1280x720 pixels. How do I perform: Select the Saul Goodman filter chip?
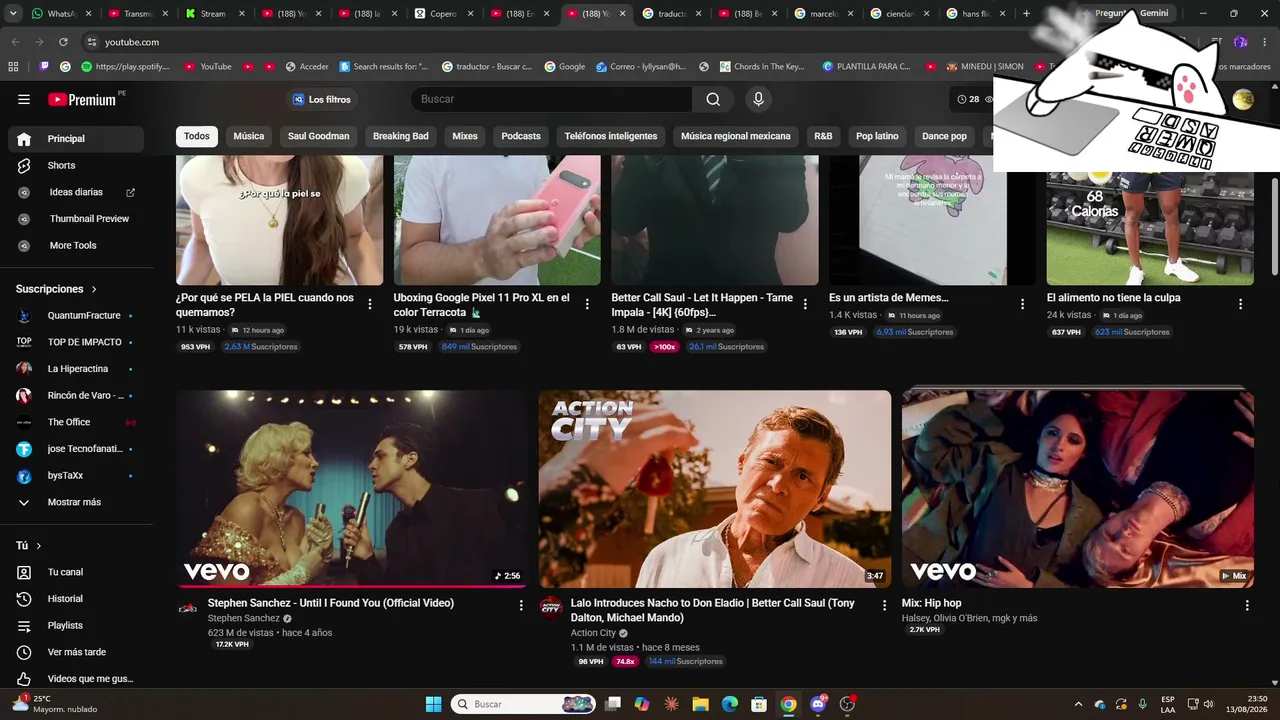tap(319, 136)
